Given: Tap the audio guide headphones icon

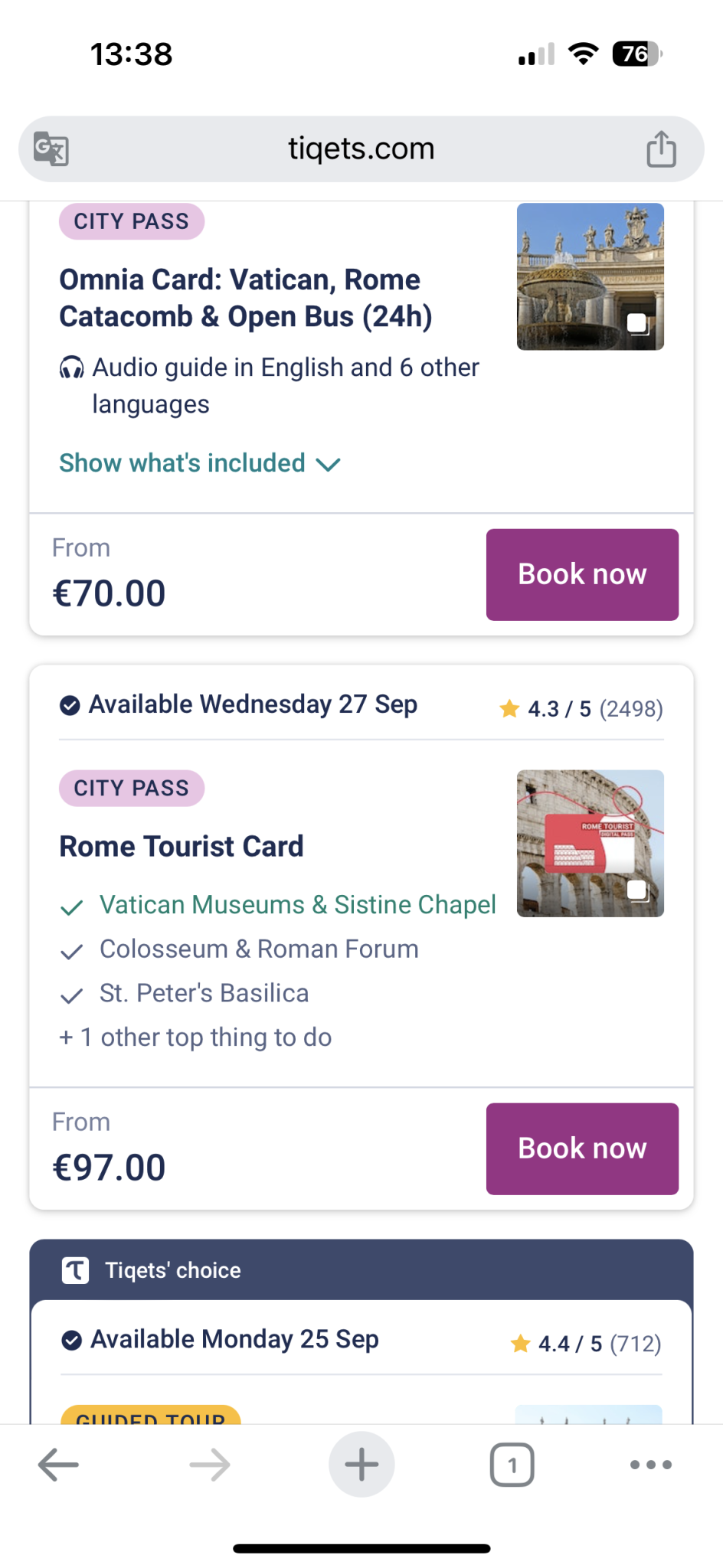Looking at the screenshot, I should coord(72,368).
